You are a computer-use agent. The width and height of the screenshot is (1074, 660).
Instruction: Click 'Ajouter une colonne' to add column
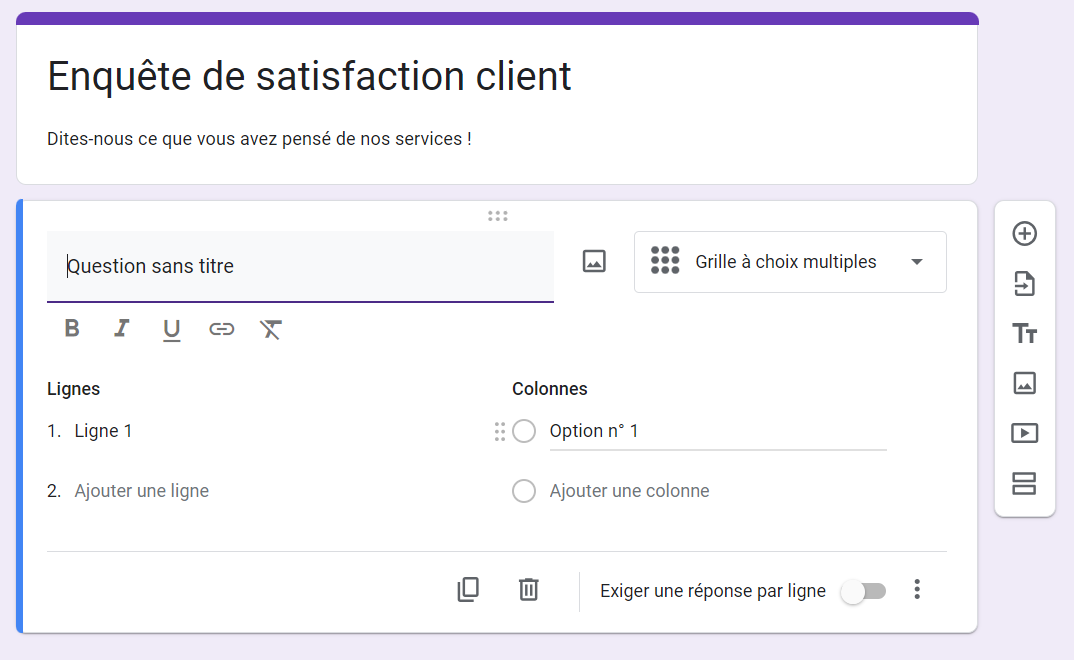point(629,491)
